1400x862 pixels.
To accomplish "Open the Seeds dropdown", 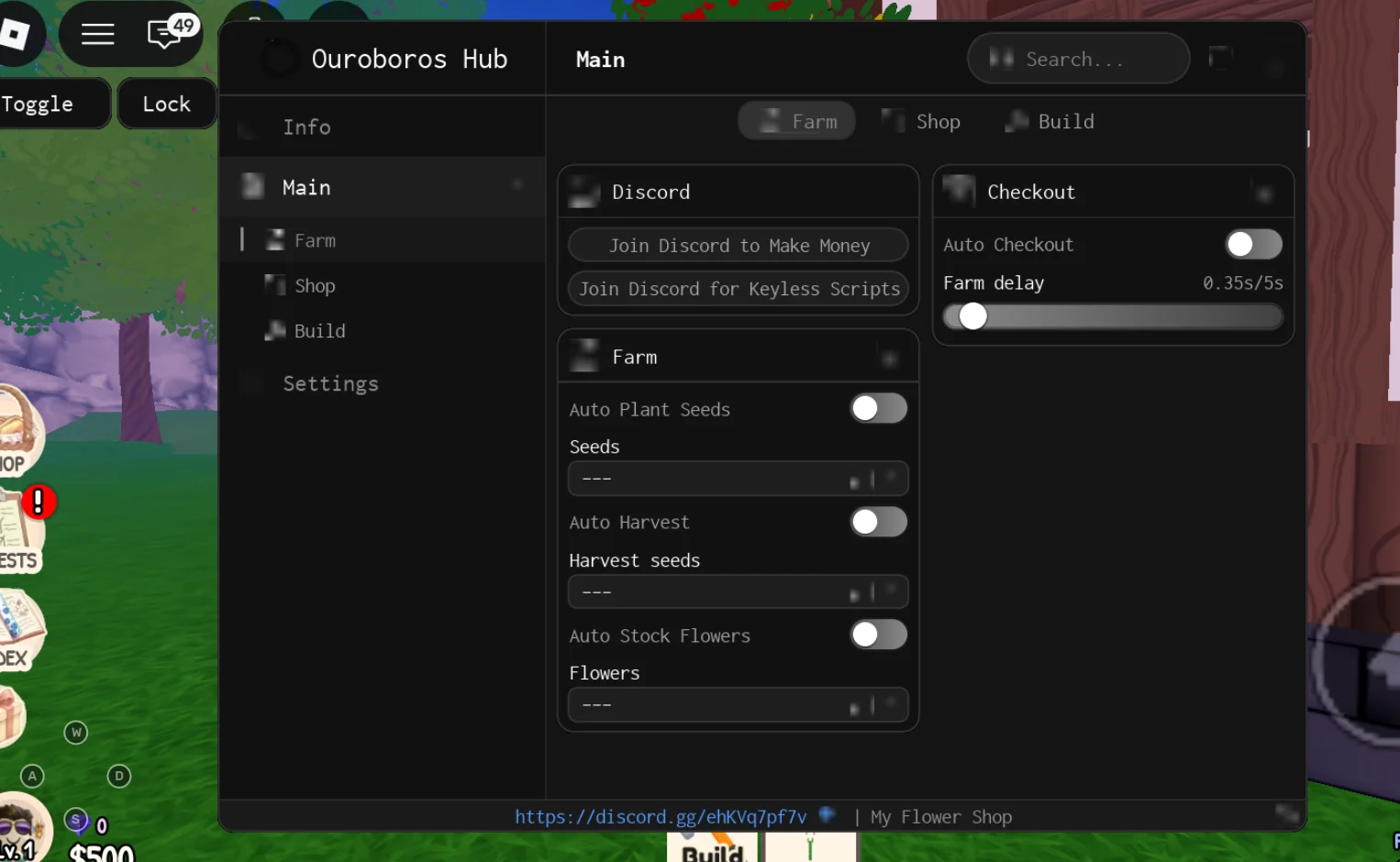I will point(738,479).
